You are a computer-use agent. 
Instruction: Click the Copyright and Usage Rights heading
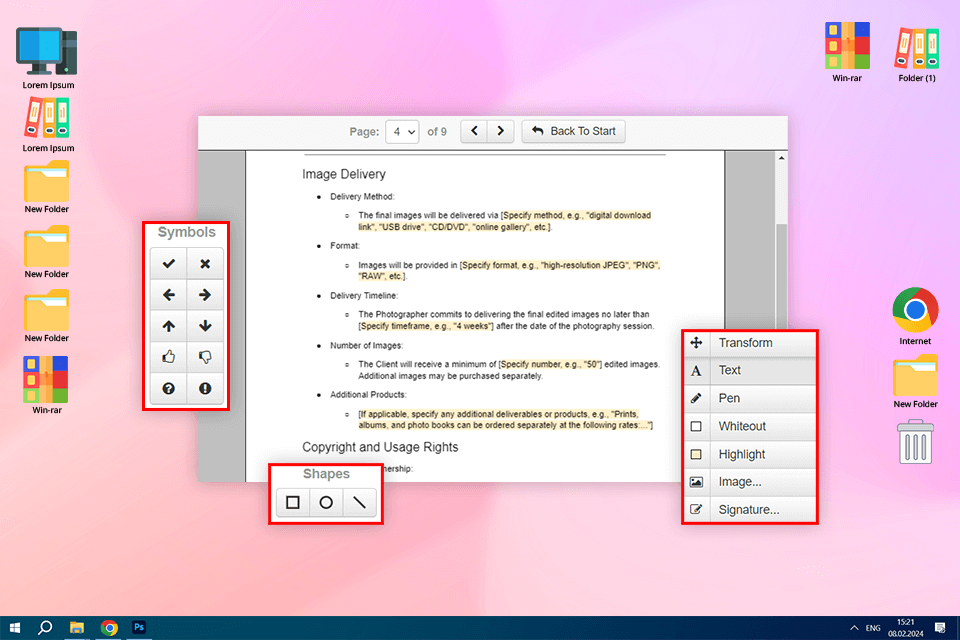(x=380, y=447)
